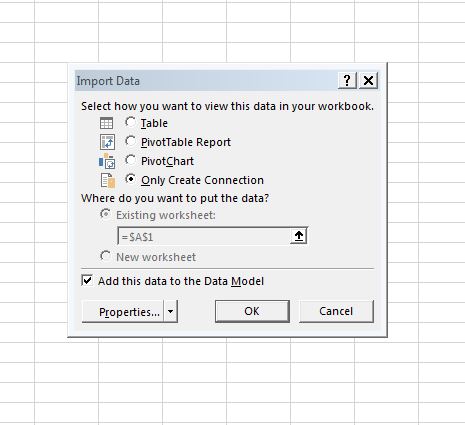Select Only Create Connection radio option

pyautogui.click(x=130, y=179)
